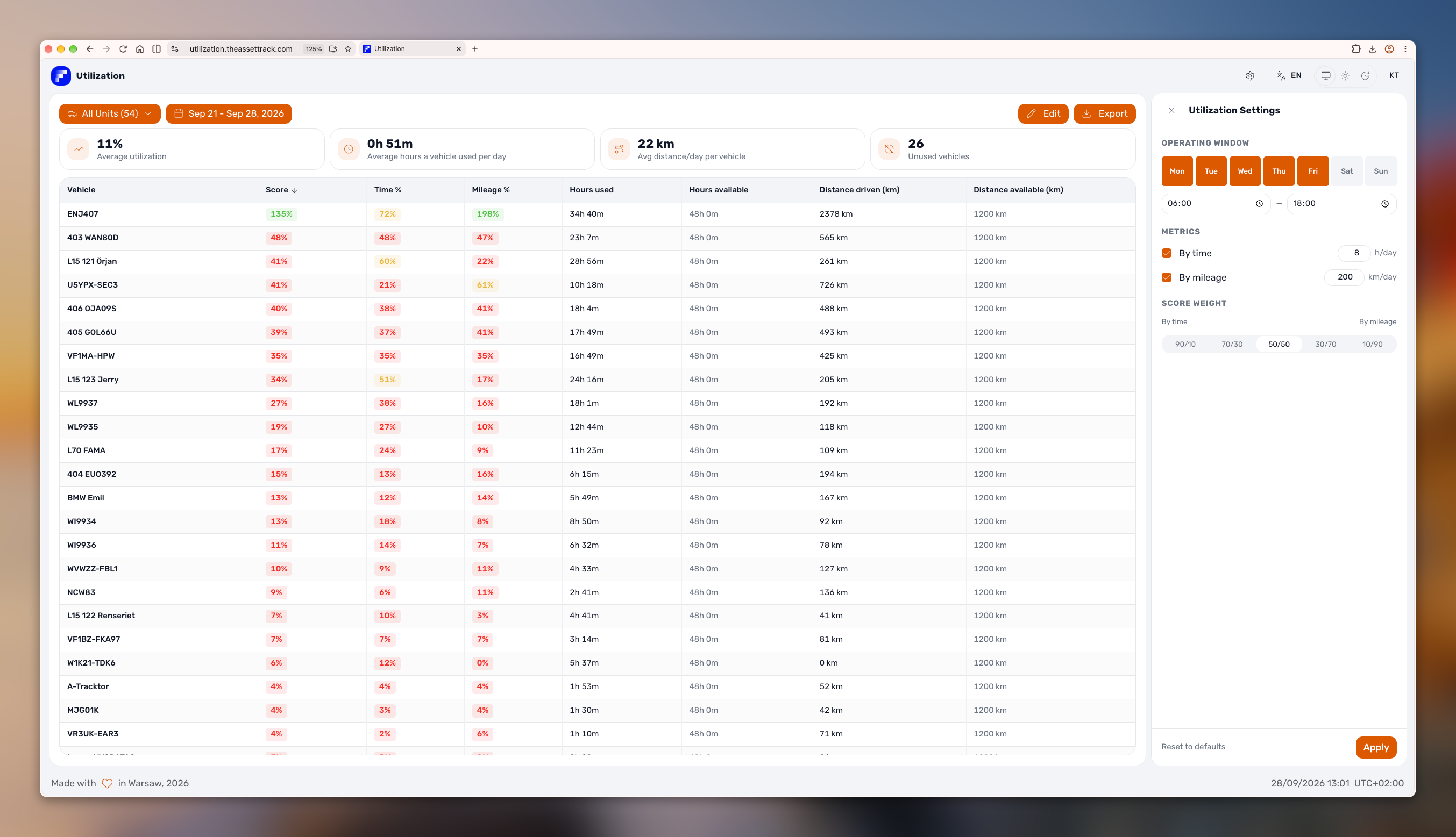Toggle Wed in operating window
Screen dimensions: 1456x837
(1245, 171)
